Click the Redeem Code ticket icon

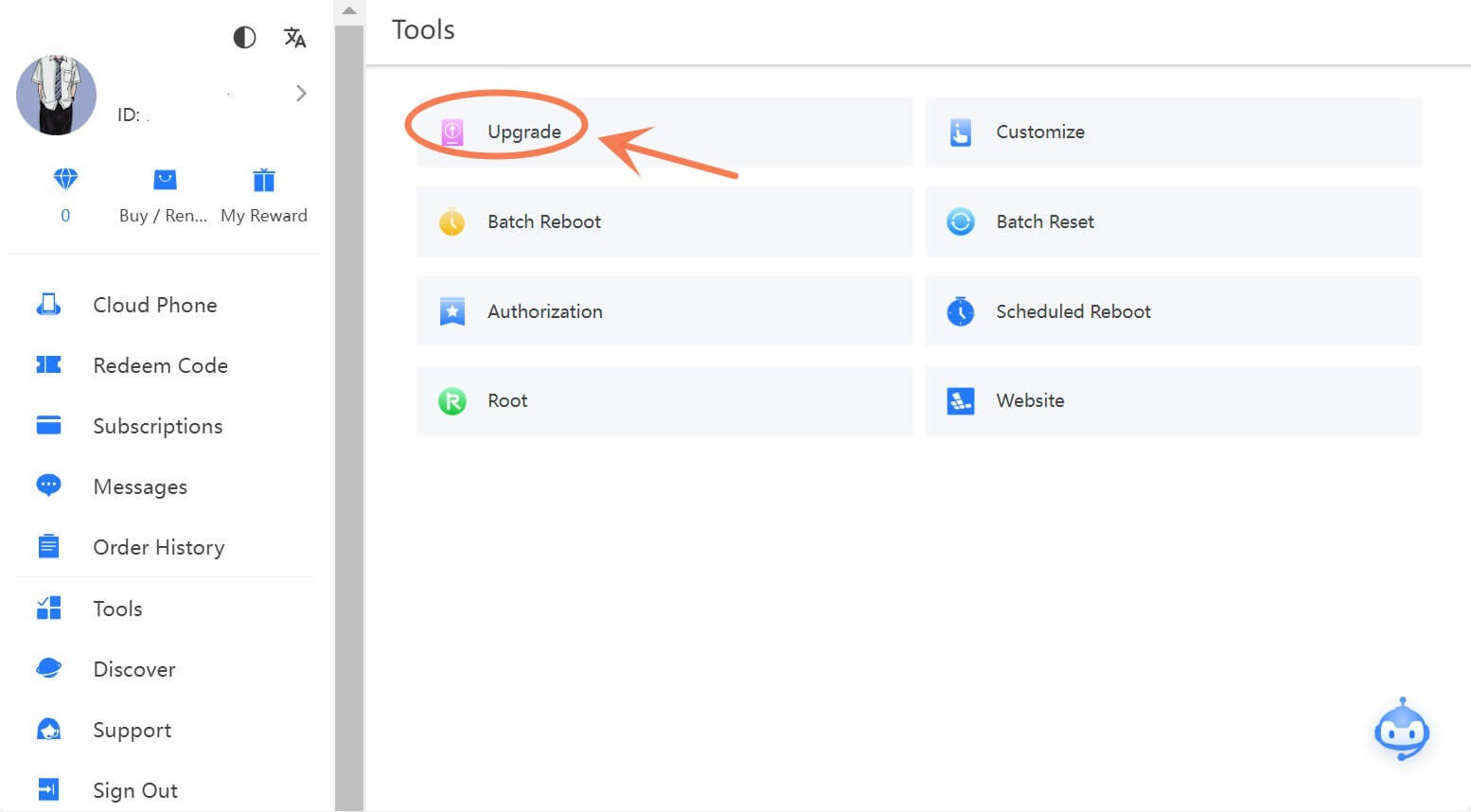48,364
